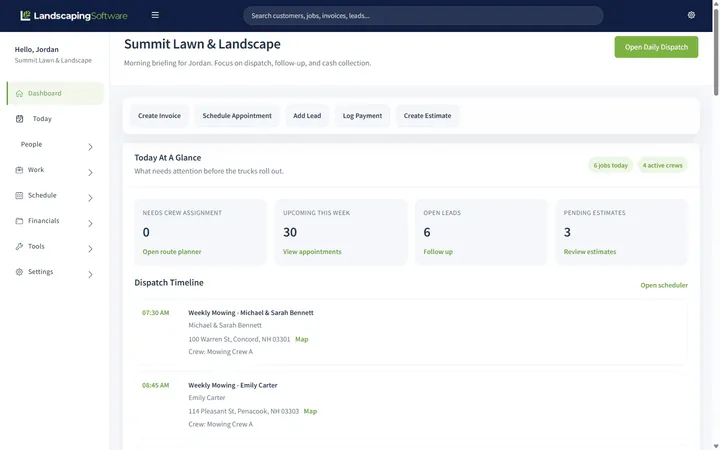Image resolution: width=720 pixels, height=450 pixels.
Task: Click the Today At A Glance heading
Action: (x=168, y=158)
